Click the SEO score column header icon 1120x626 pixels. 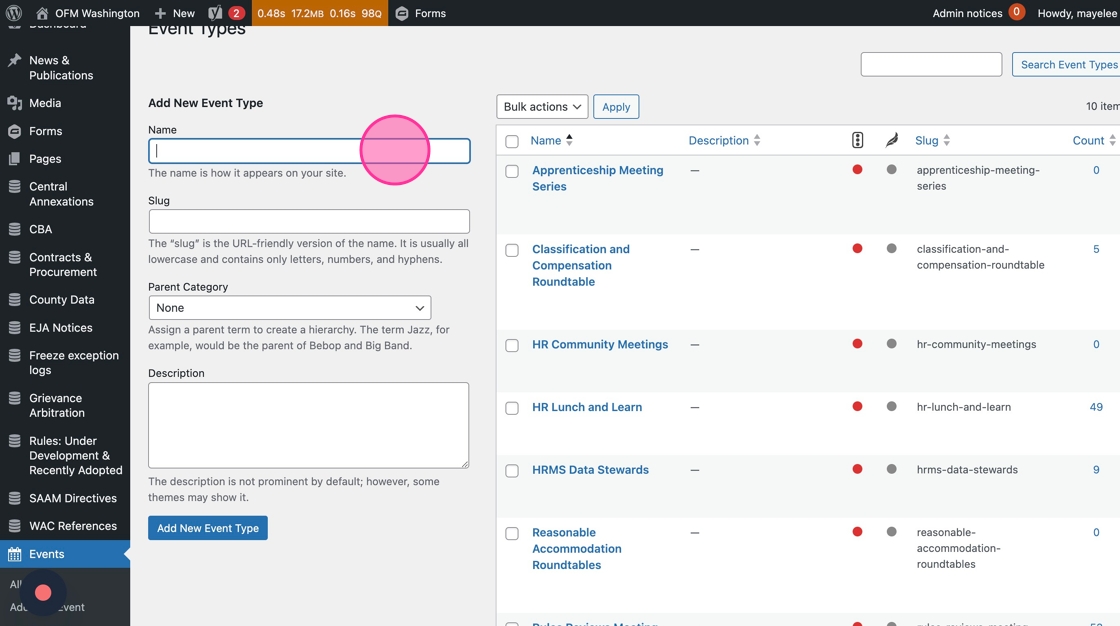coord(857,141)
